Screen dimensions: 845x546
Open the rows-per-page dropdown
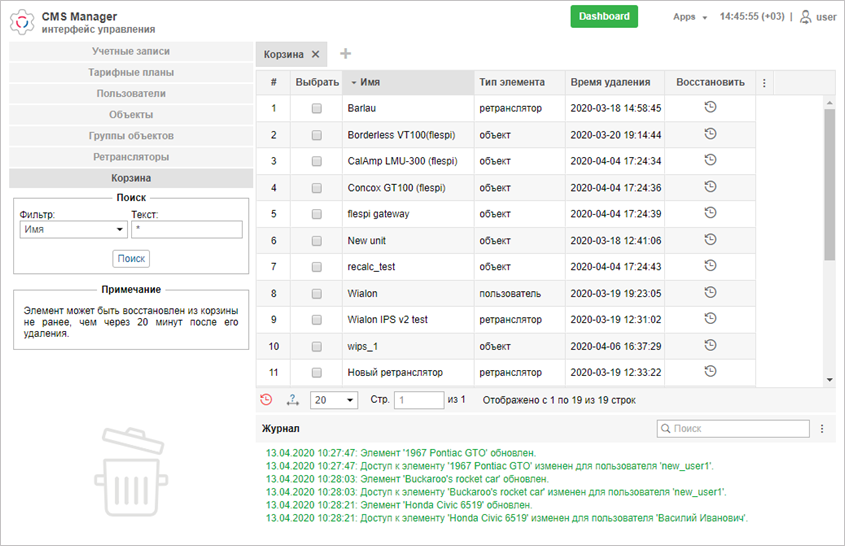[334, 400]
